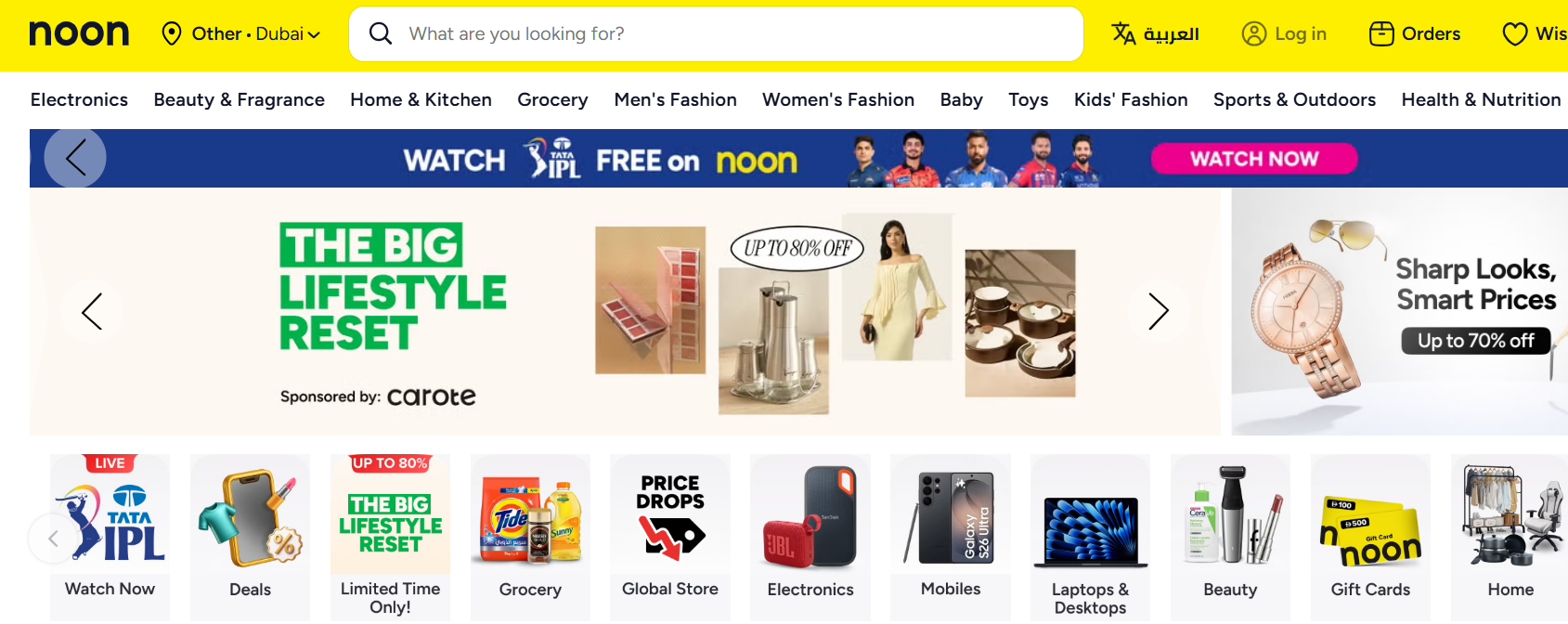
Task: Advance to next slide on main banner
Action: [x=1158, y=311]
